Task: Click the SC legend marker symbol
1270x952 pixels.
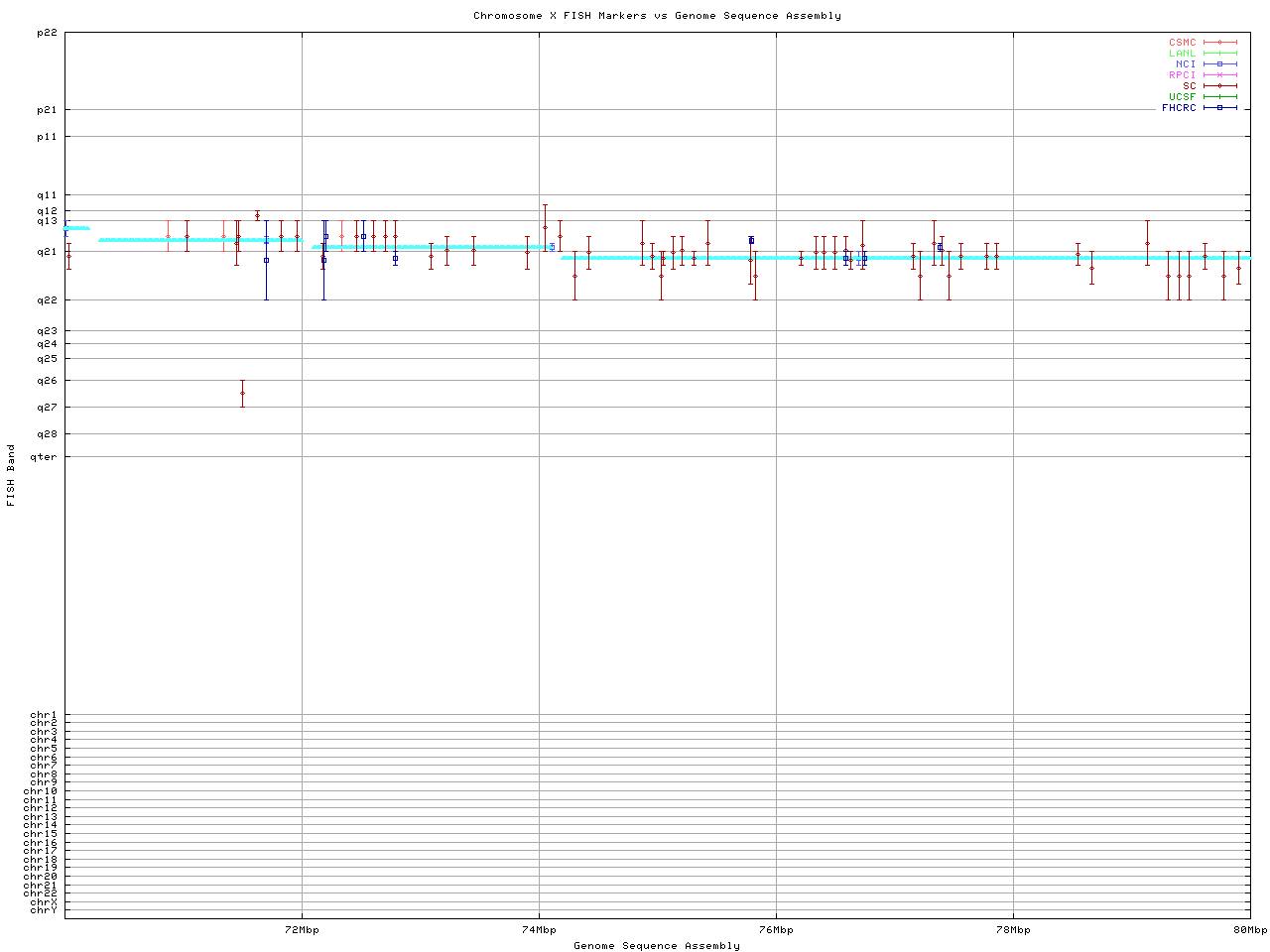Action: click(x=1219, y=86)
